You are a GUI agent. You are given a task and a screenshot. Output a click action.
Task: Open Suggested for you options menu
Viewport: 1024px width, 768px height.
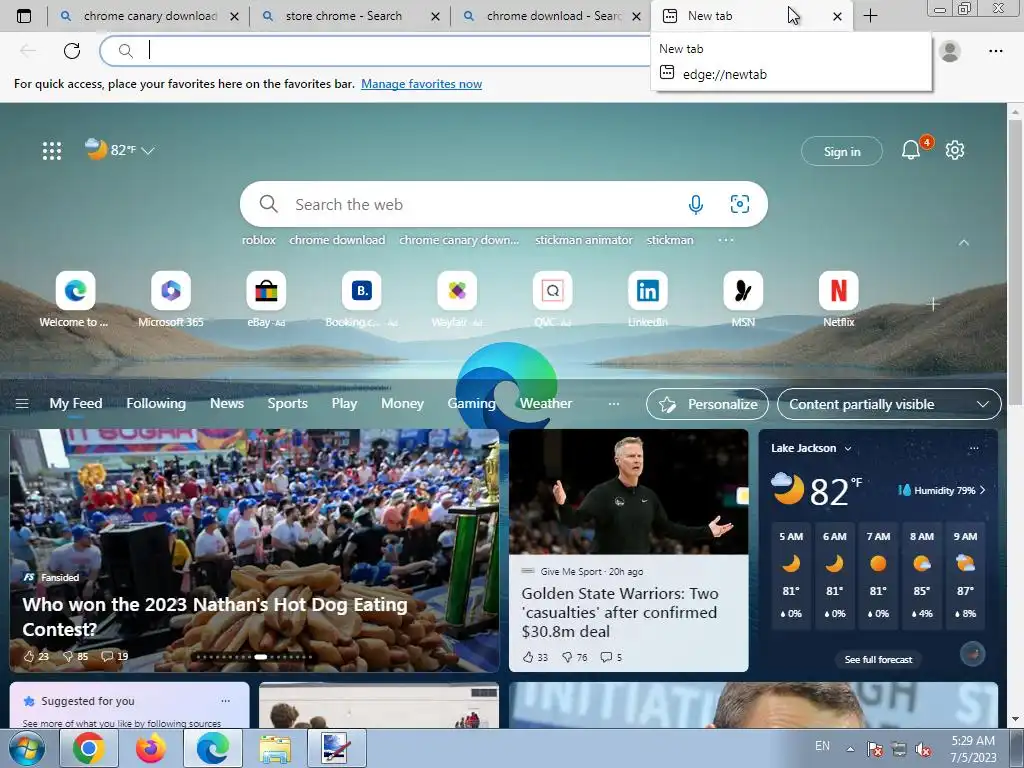tap(225, 701)
